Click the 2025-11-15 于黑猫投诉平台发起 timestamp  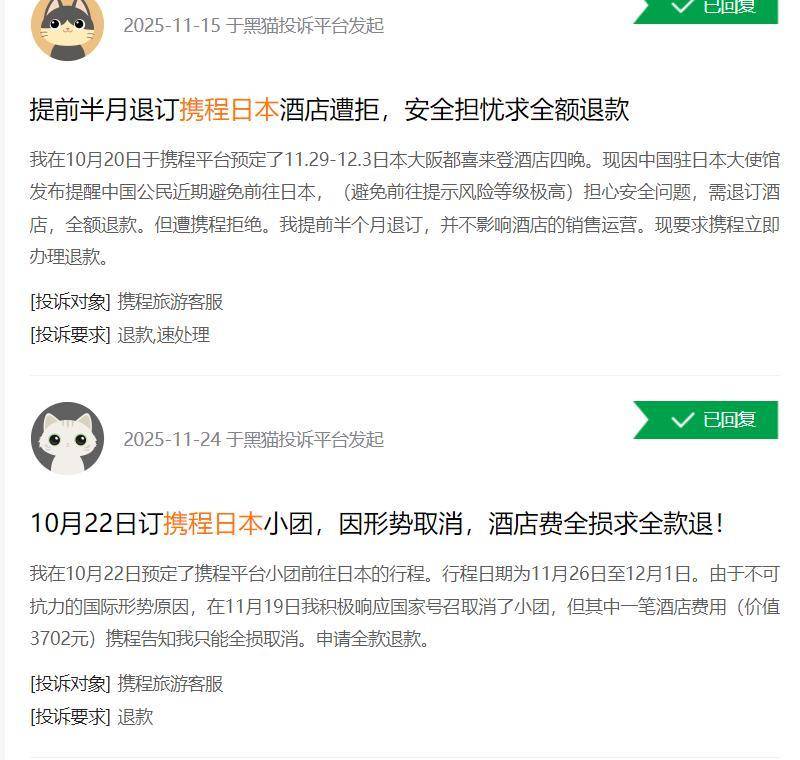pos(254,26)
